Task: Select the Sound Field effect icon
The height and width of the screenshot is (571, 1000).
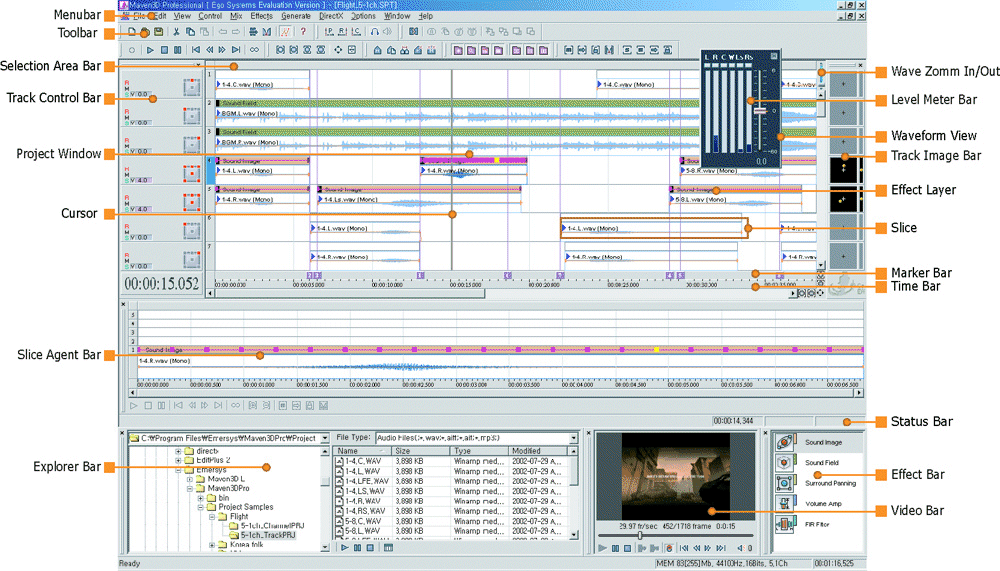Action: (784, 462)
